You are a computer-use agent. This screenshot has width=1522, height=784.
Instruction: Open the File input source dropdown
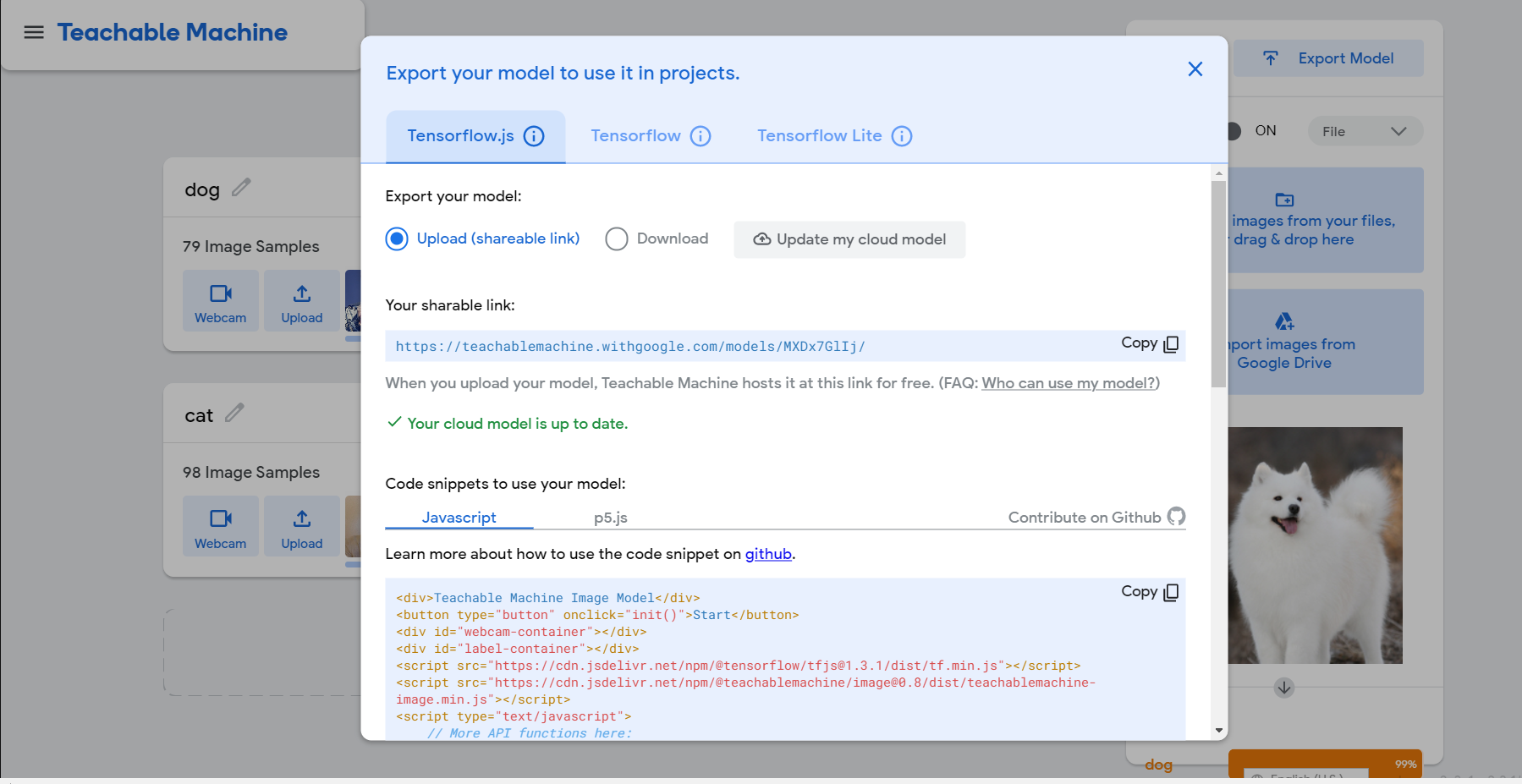tap(1365, 131)
